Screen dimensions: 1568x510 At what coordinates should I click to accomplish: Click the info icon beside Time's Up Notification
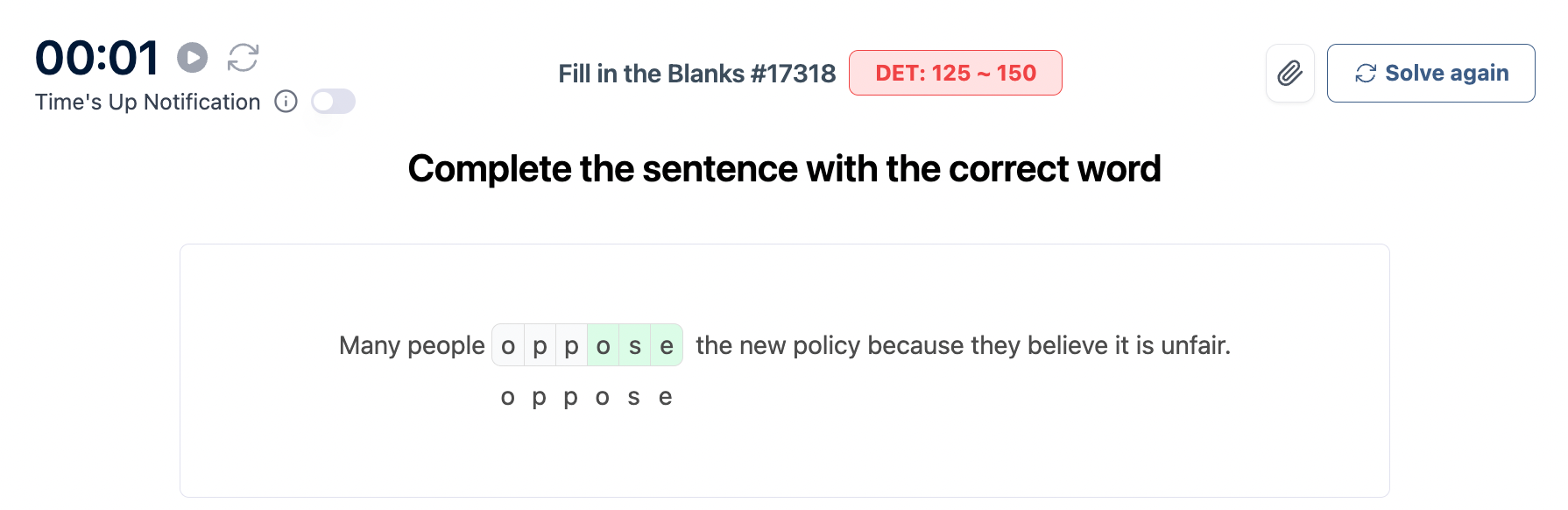[286, 102]
